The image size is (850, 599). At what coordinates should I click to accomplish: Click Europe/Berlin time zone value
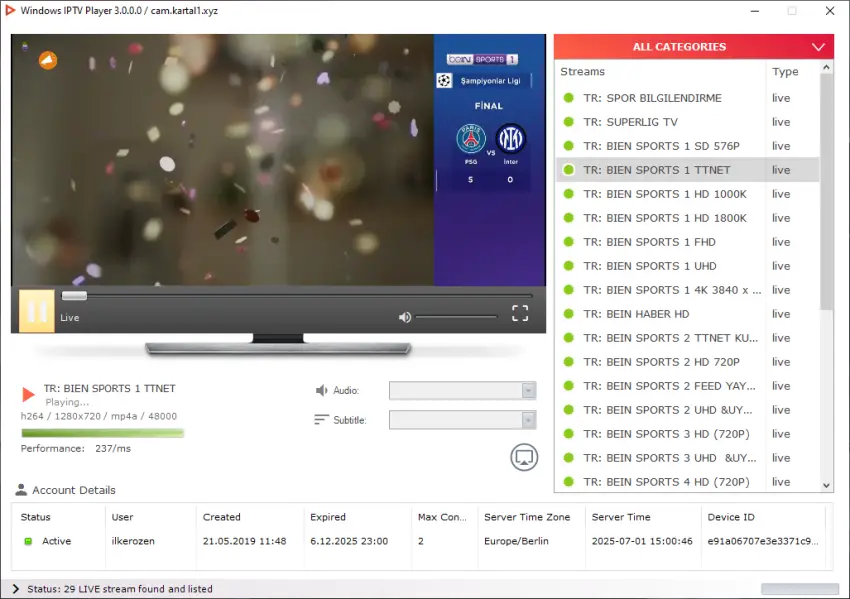(516, 541)
